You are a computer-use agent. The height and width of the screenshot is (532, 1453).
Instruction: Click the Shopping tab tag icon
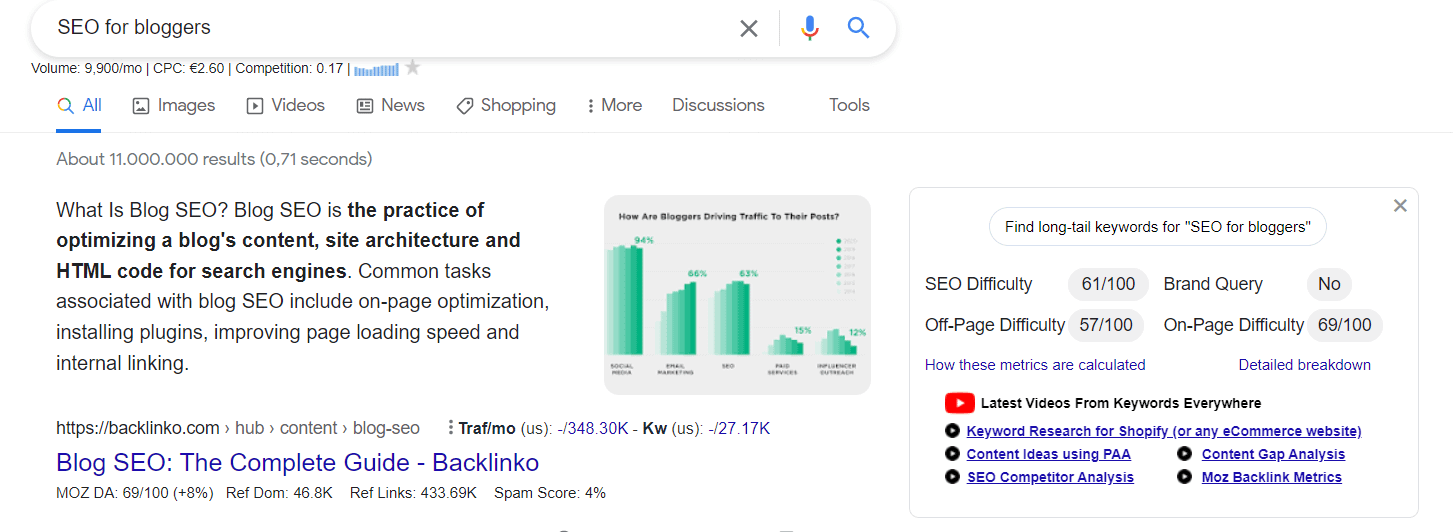464,105
